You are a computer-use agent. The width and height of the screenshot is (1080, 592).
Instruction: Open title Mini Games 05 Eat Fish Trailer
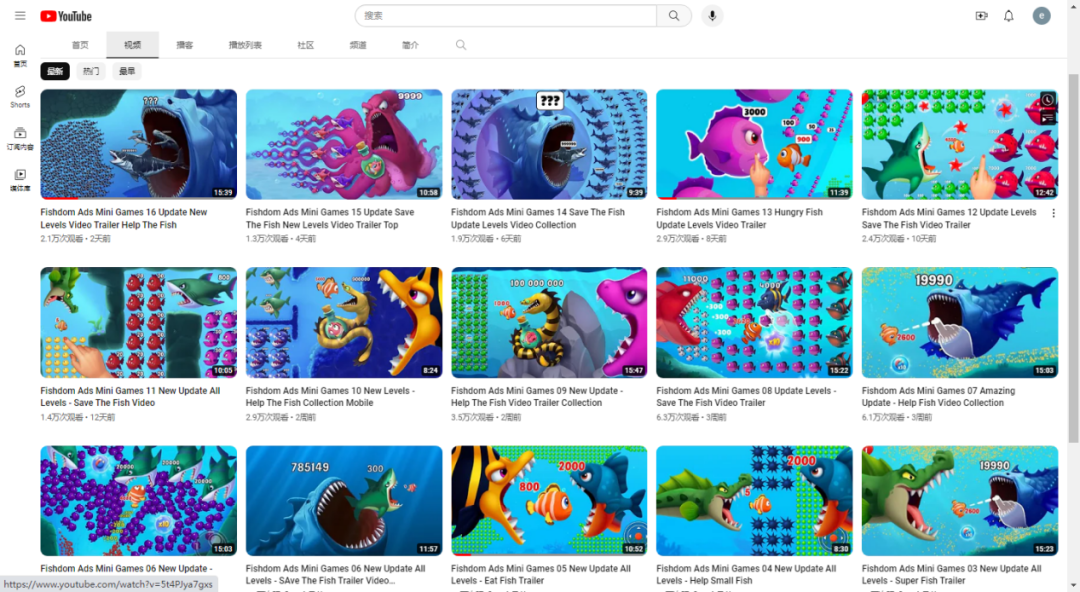[x=541, y=575]
